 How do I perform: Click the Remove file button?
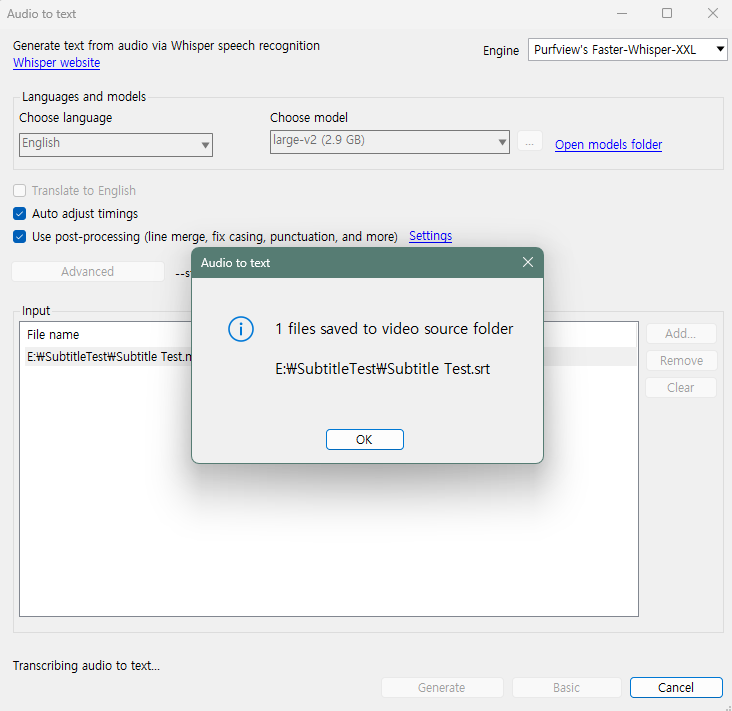pos(680,361)
